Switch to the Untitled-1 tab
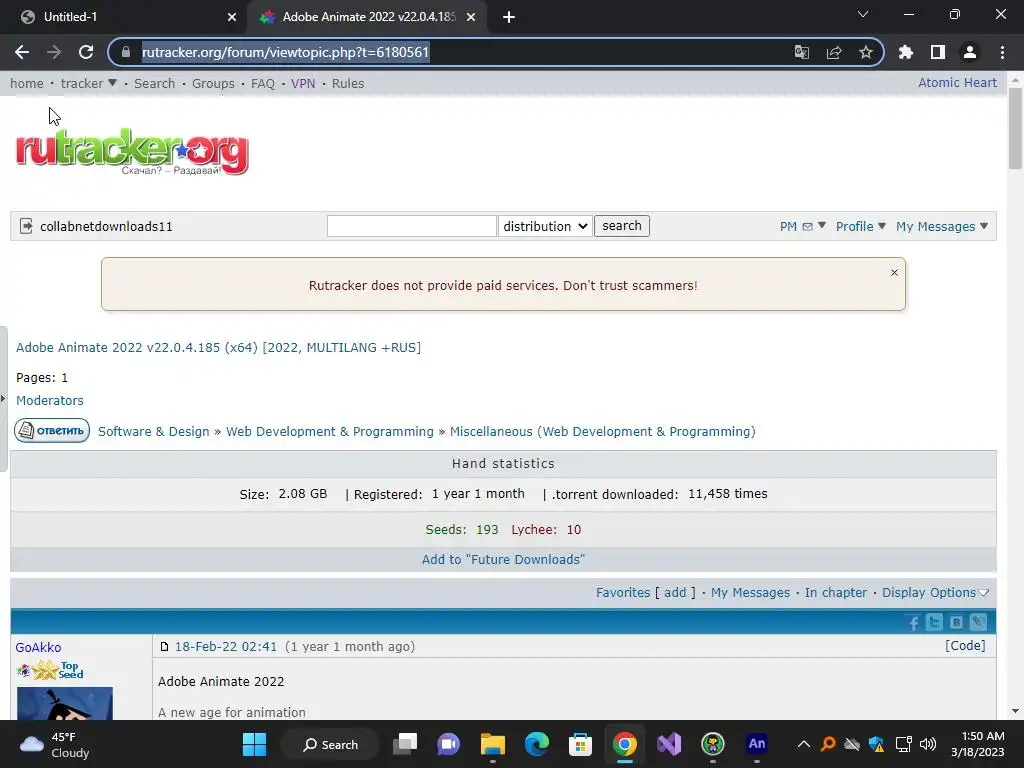The width and height of the screenshot is (1024, 768). pos(124,17)
